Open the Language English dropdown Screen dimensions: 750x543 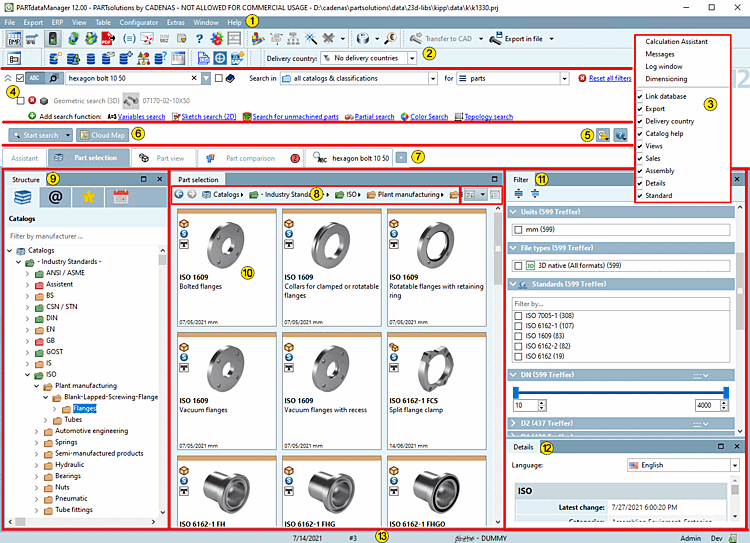coord(734,465)
